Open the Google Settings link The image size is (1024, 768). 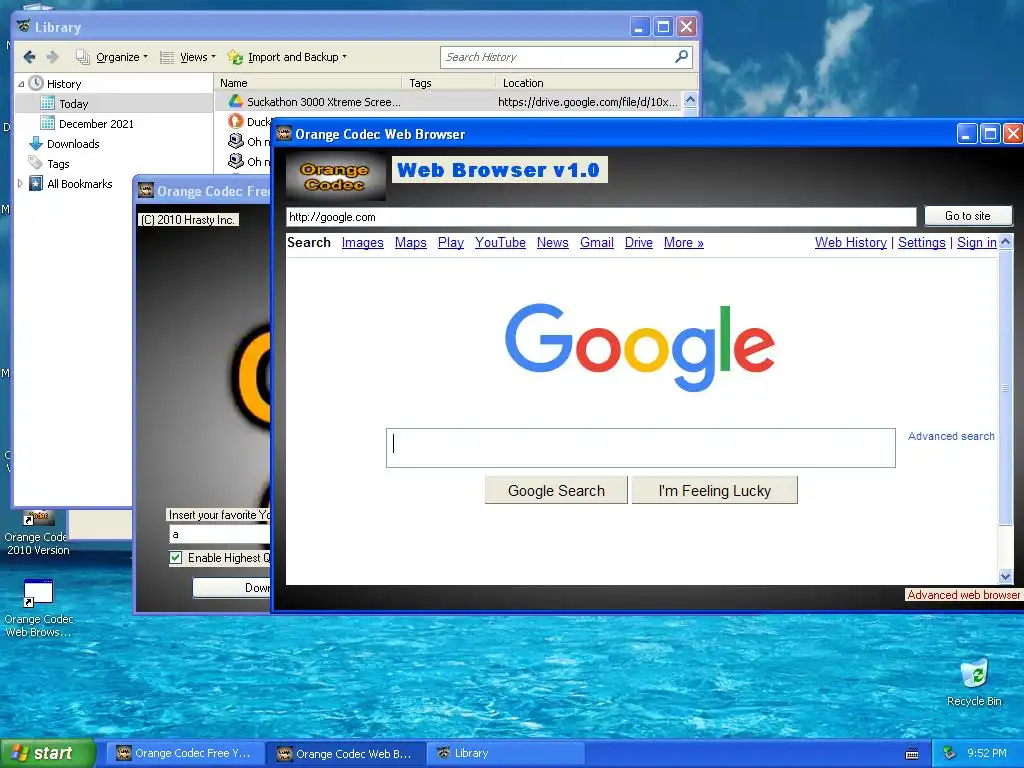click(921, 243)
